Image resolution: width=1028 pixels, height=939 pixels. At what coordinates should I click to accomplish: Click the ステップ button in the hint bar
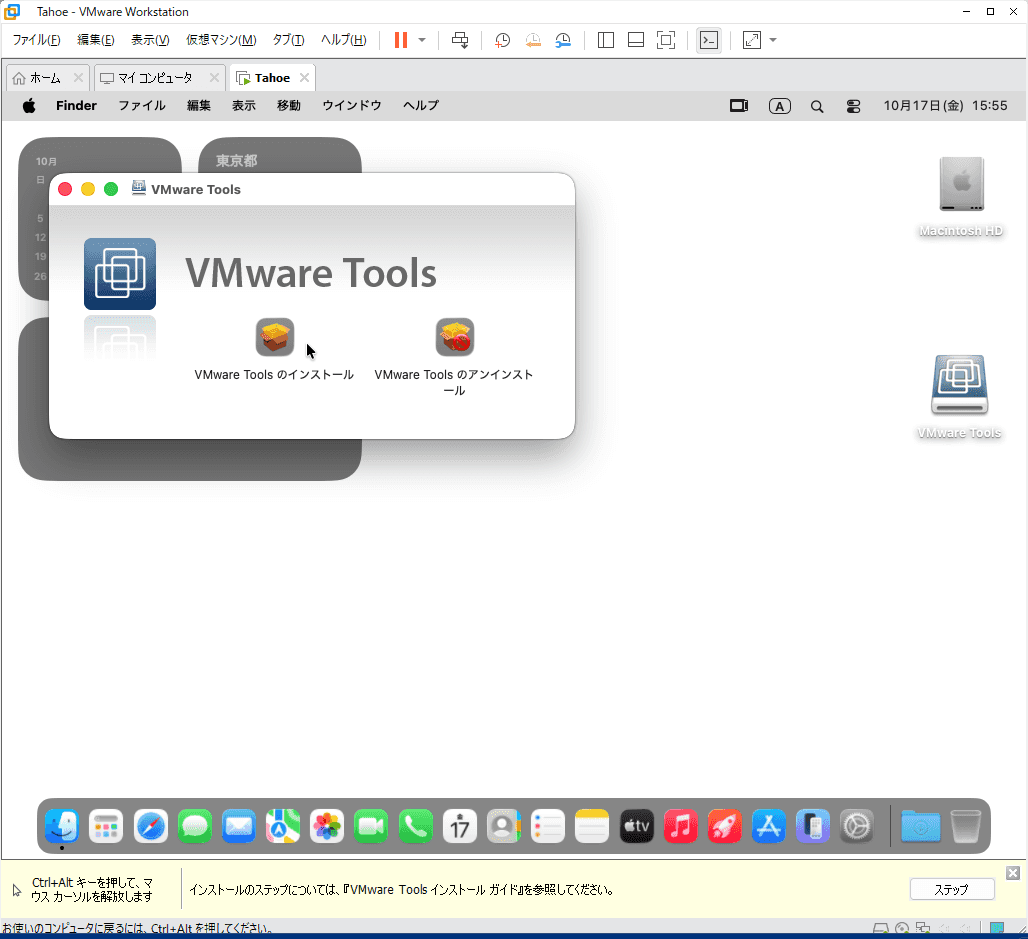click(x=951, y=889)
